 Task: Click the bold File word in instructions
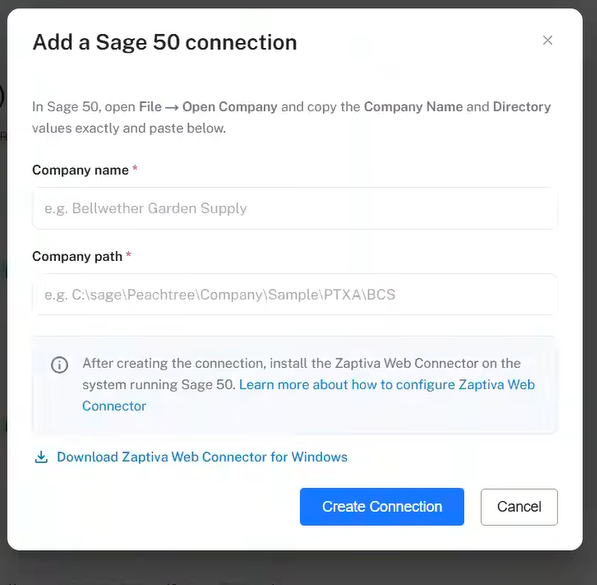(150, 107)
